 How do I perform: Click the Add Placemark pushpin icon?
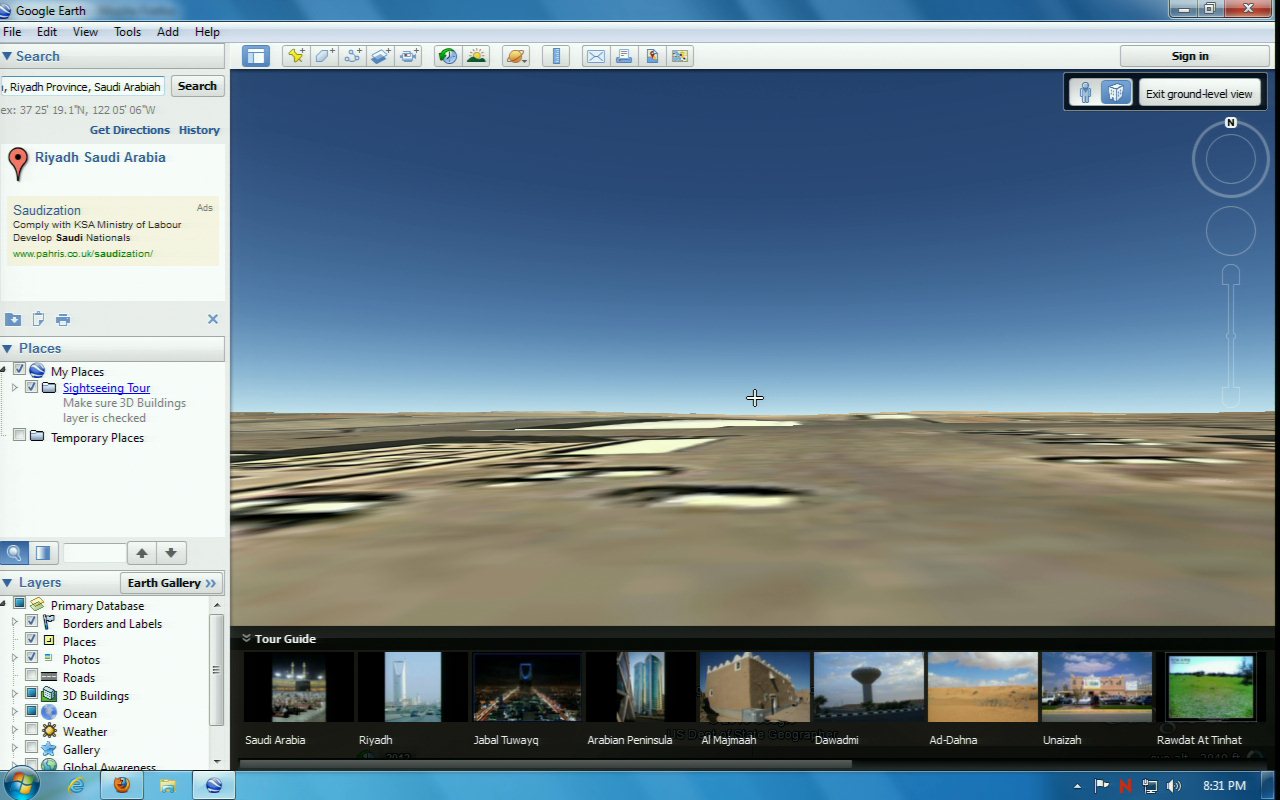click(x=296, y=56)
